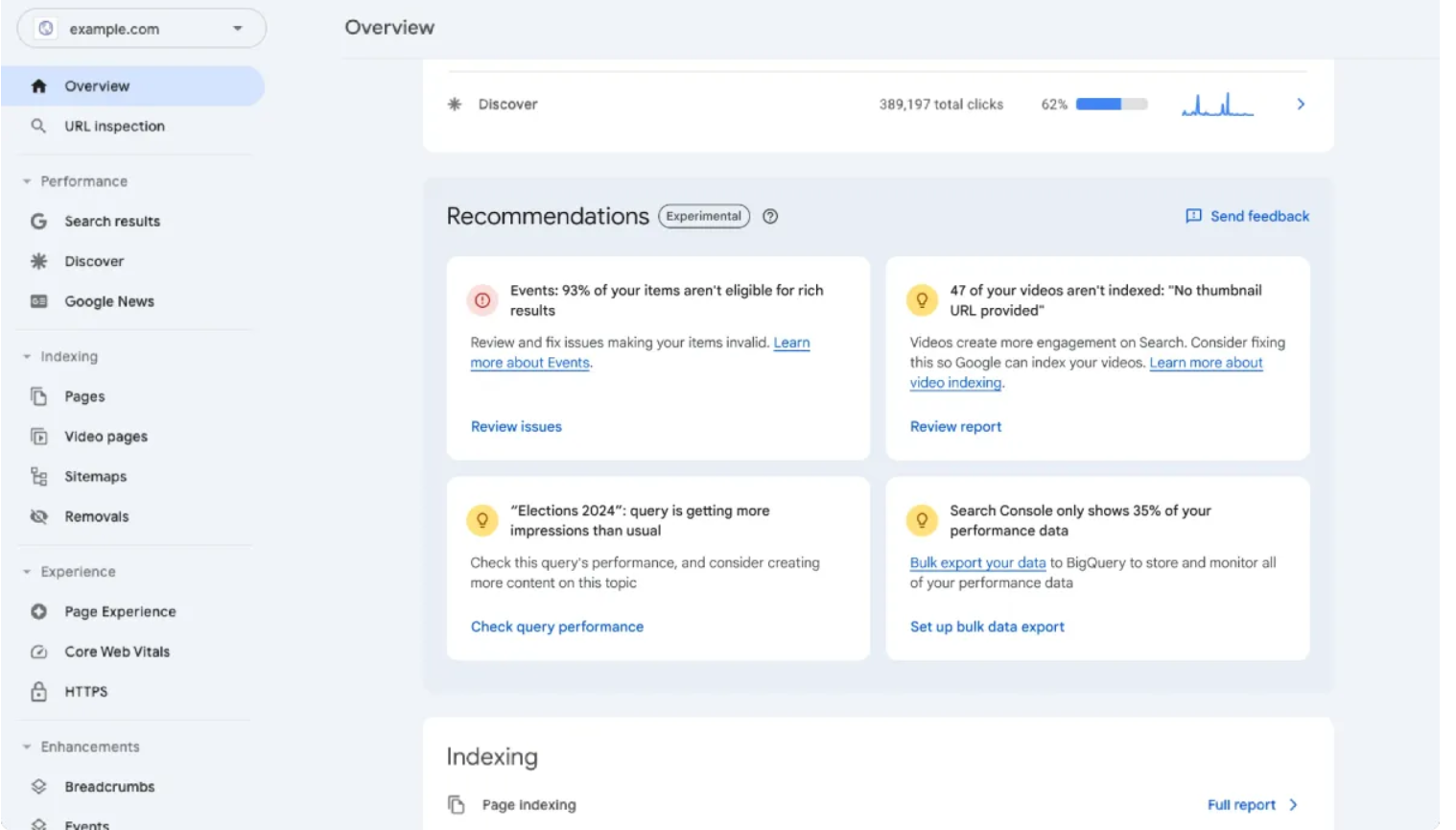Collapse the Indexing sidebar section
1456x830 pixels.
point(27,357)
